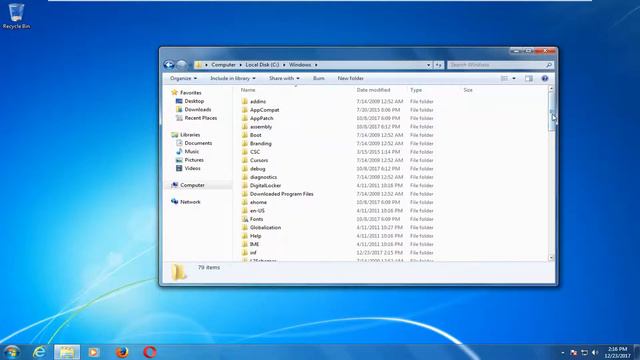
Task: Select the Fonts folder icon
Action: click(244, 219)
